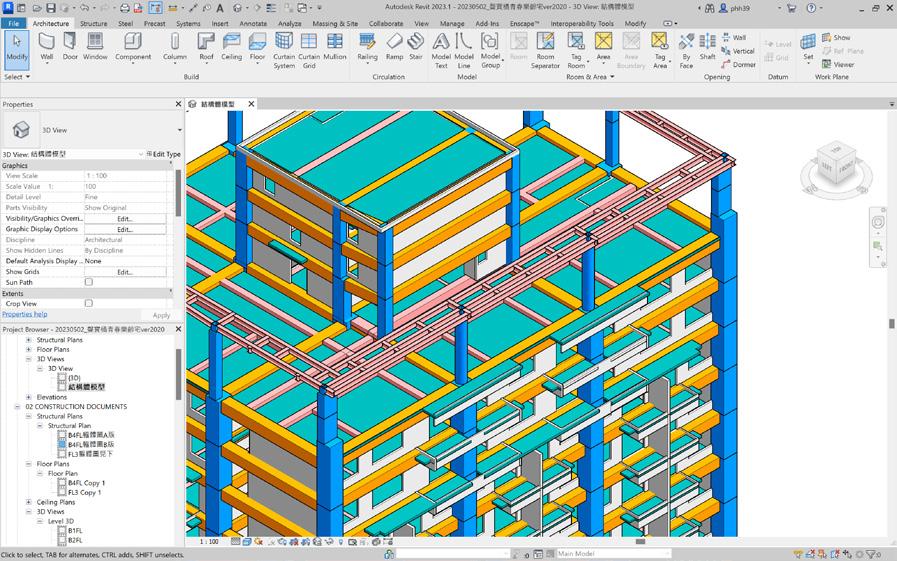Switch to the Massing & Site tab
897x561 pixels.
pyautogui.click(x=335, y=23)
